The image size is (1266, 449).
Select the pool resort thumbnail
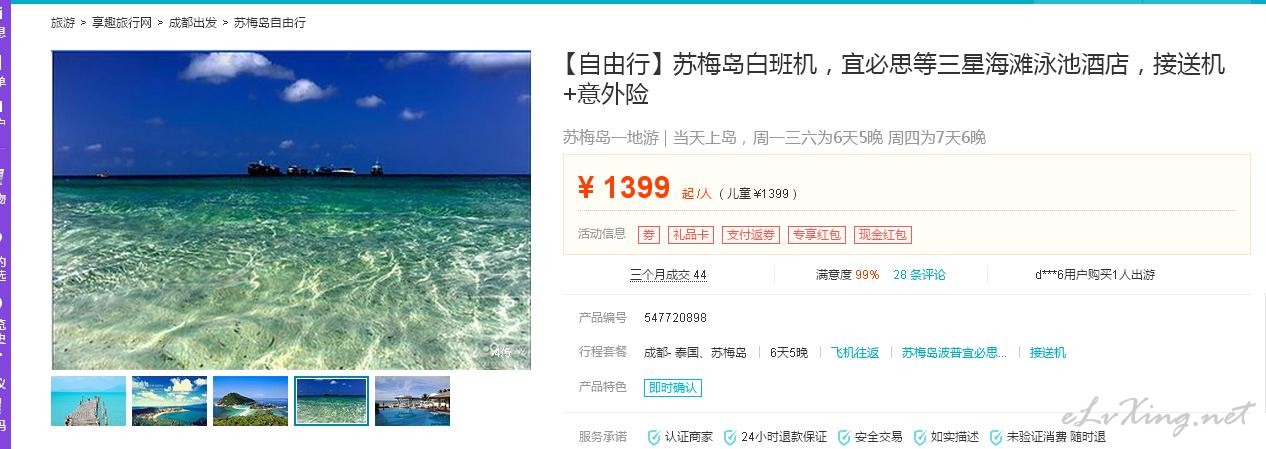coord(412,401)
